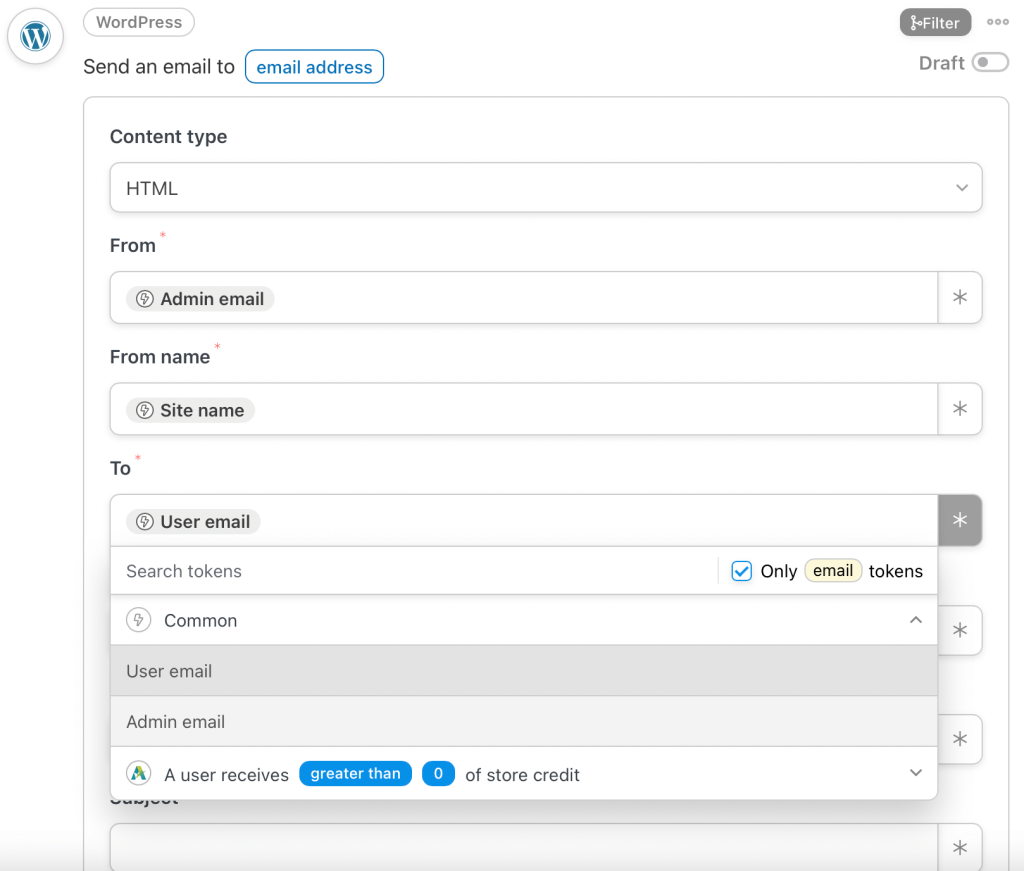Choose Admin email from token list
The height and width of the screenshot is (871, 1024).
coord(524,722)
